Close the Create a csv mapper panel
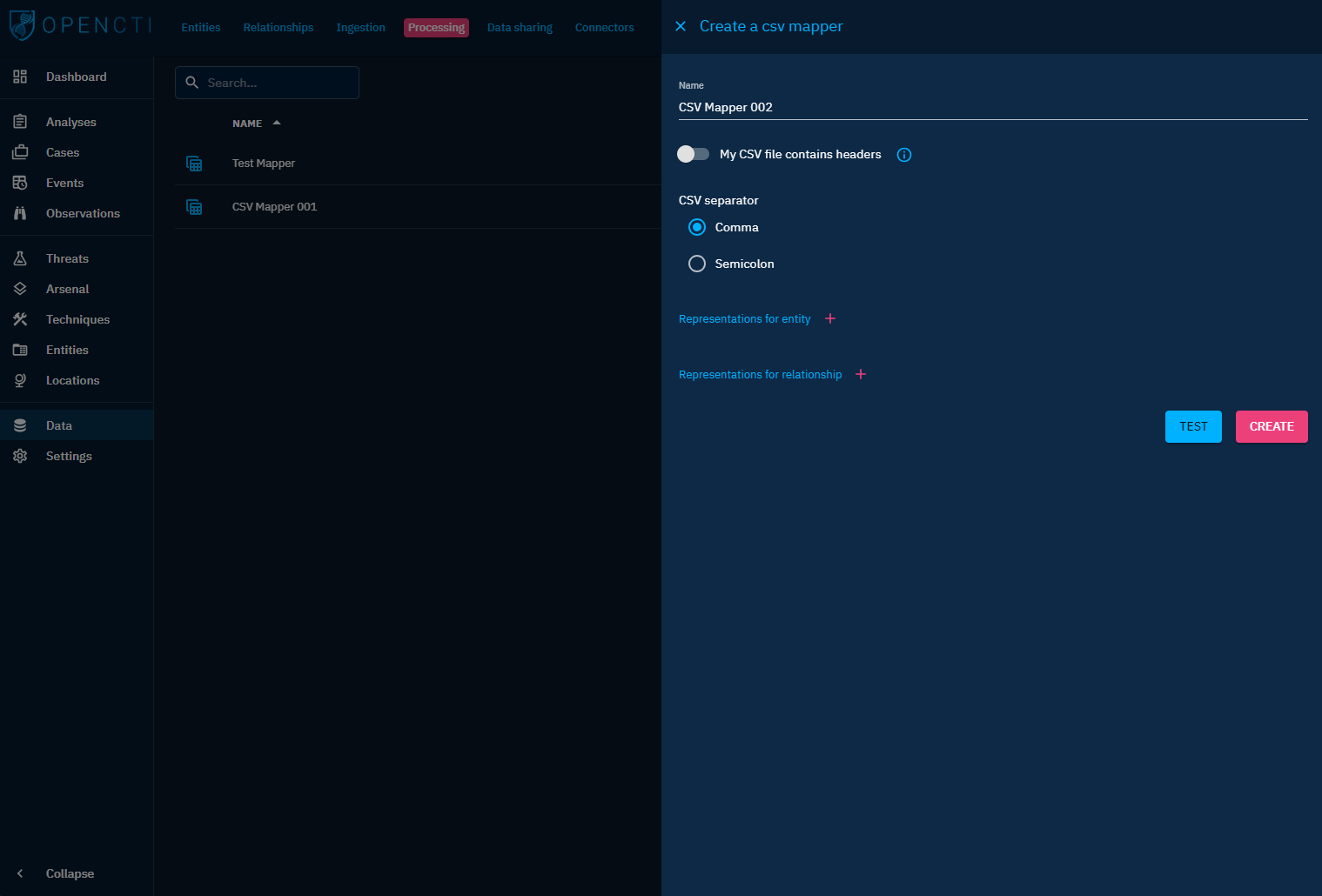This screenshot has height=896, width=1322. pos(681,26)
